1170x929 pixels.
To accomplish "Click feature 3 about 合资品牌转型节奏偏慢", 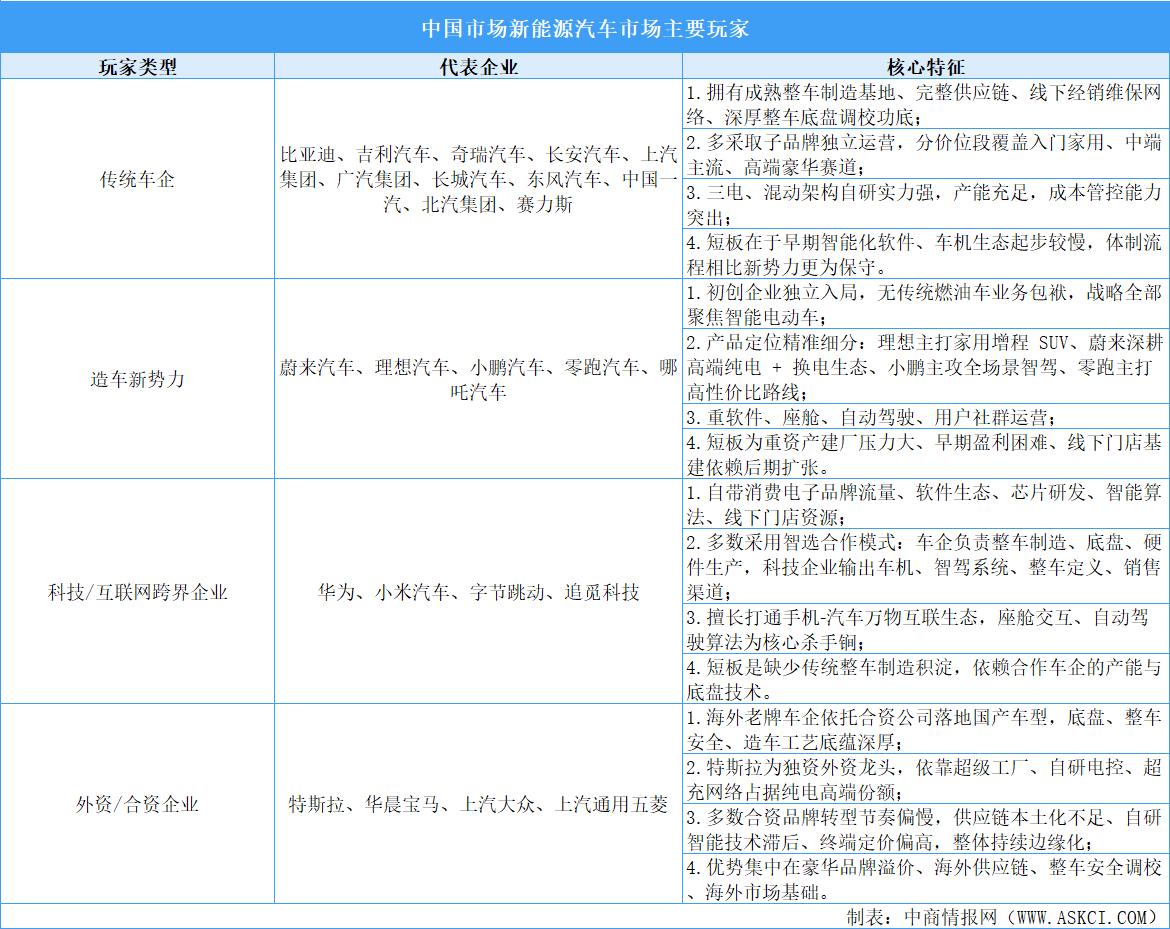I will pos(925,829).
